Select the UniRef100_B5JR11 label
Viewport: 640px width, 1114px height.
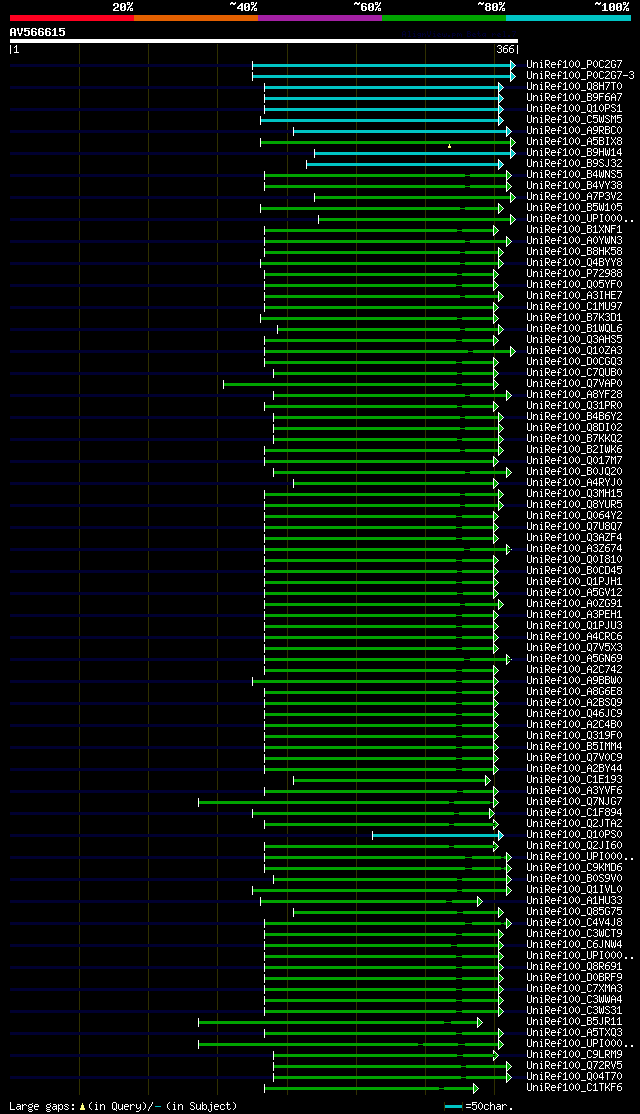(575, 1022)
